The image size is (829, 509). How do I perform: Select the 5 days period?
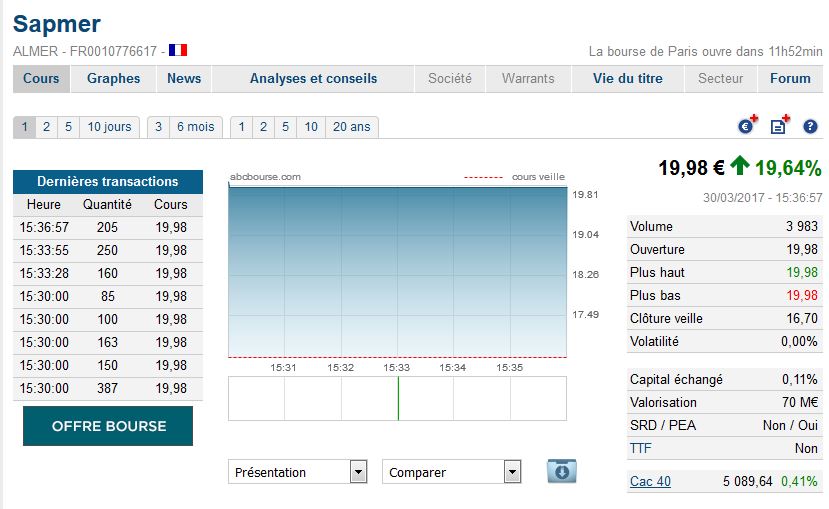click(x=68, y=127)
